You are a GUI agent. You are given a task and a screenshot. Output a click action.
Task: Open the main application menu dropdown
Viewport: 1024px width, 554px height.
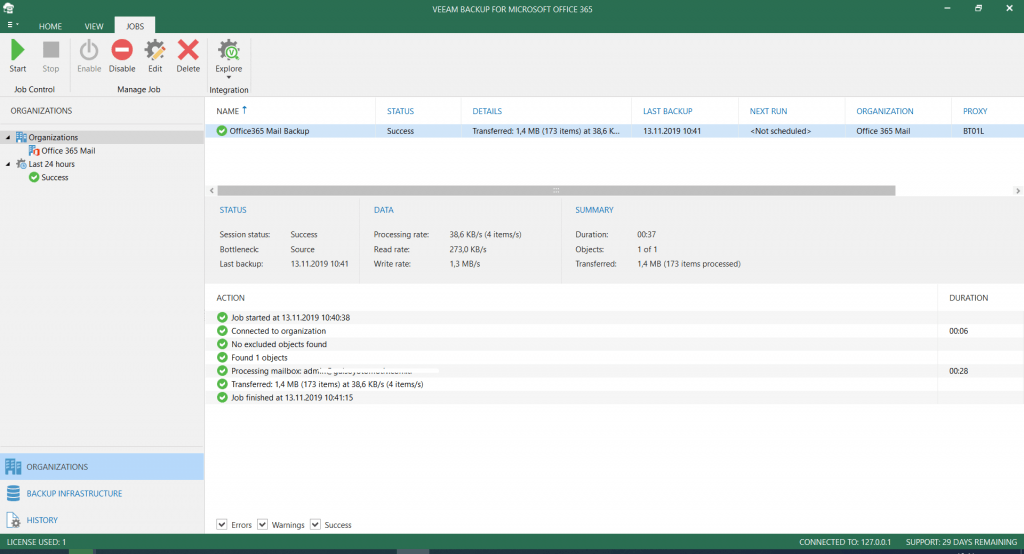(x=12, y=25)
